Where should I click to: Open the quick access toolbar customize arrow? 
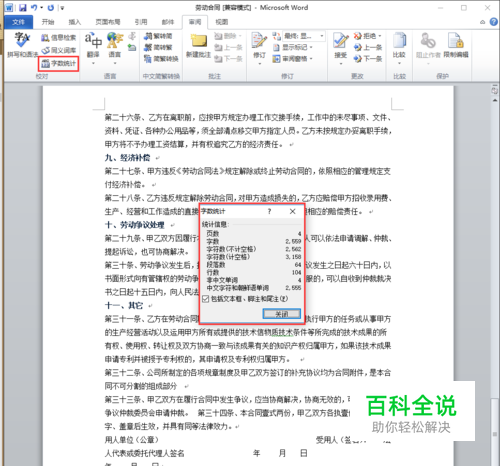(x=62, y=8)
